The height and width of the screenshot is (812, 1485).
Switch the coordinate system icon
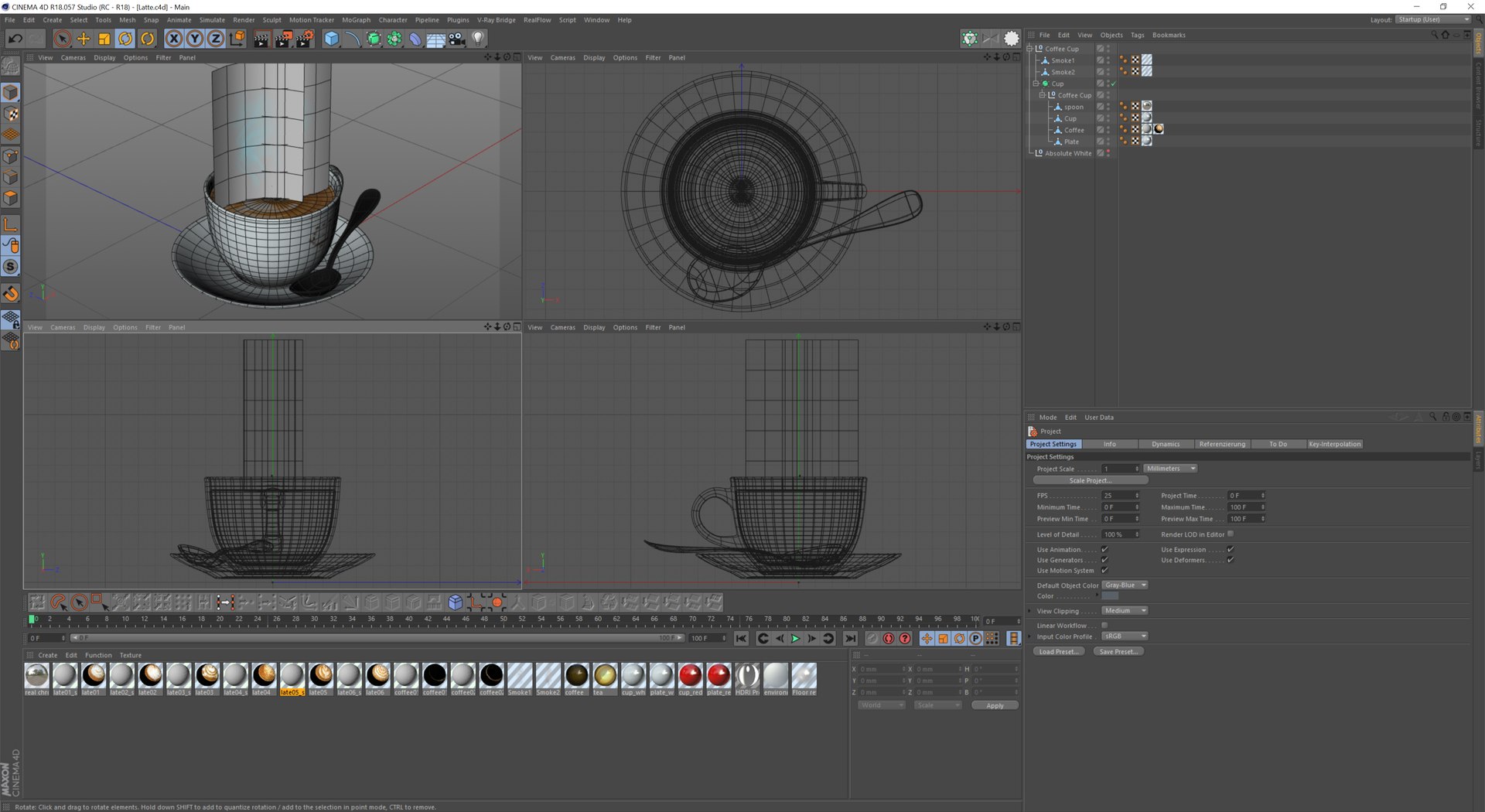pyautogui.click(x=237, y=39)
